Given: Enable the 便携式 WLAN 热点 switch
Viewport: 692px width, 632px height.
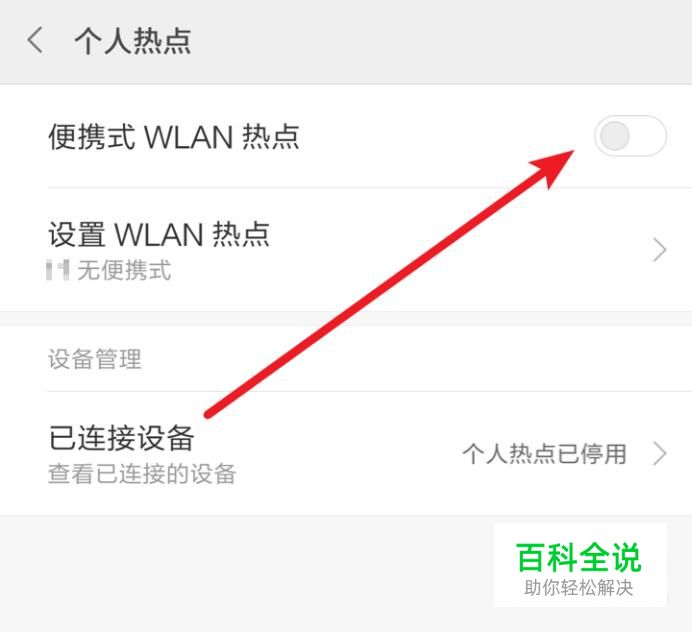Looking at the screenshot, I should coord(630,136).
